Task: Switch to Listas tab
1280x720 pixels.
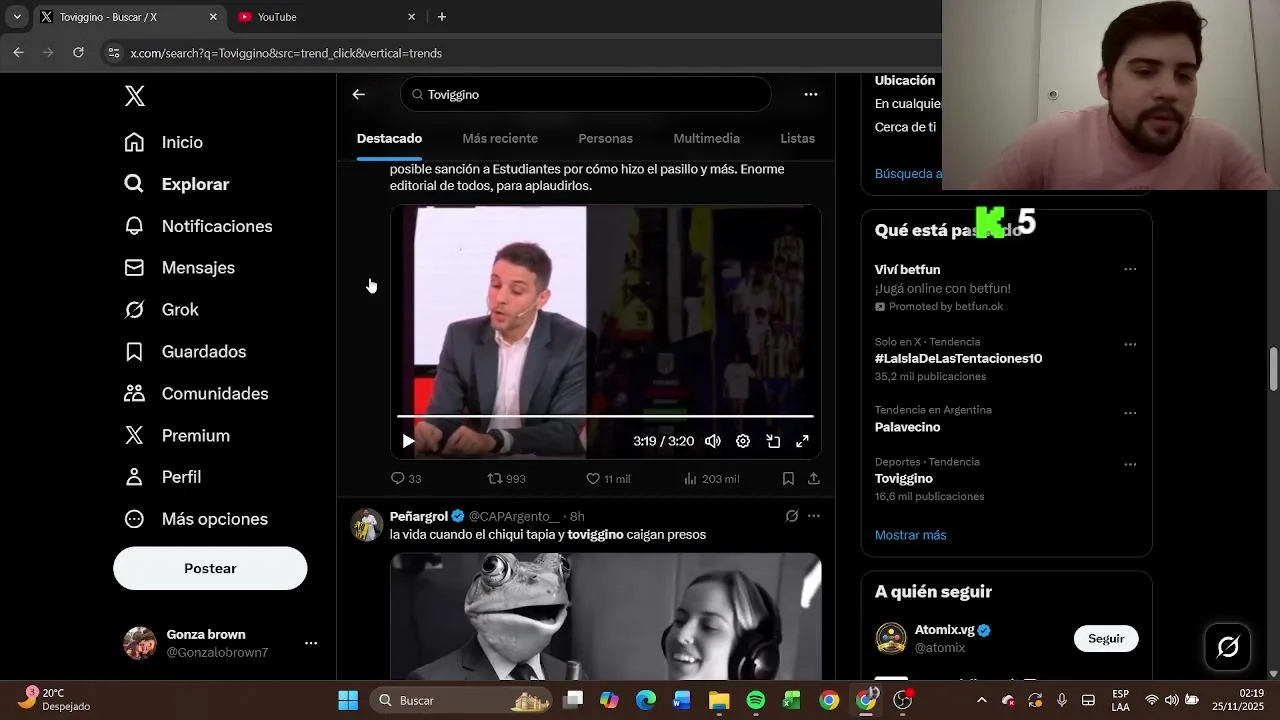Action: (797, 139)
